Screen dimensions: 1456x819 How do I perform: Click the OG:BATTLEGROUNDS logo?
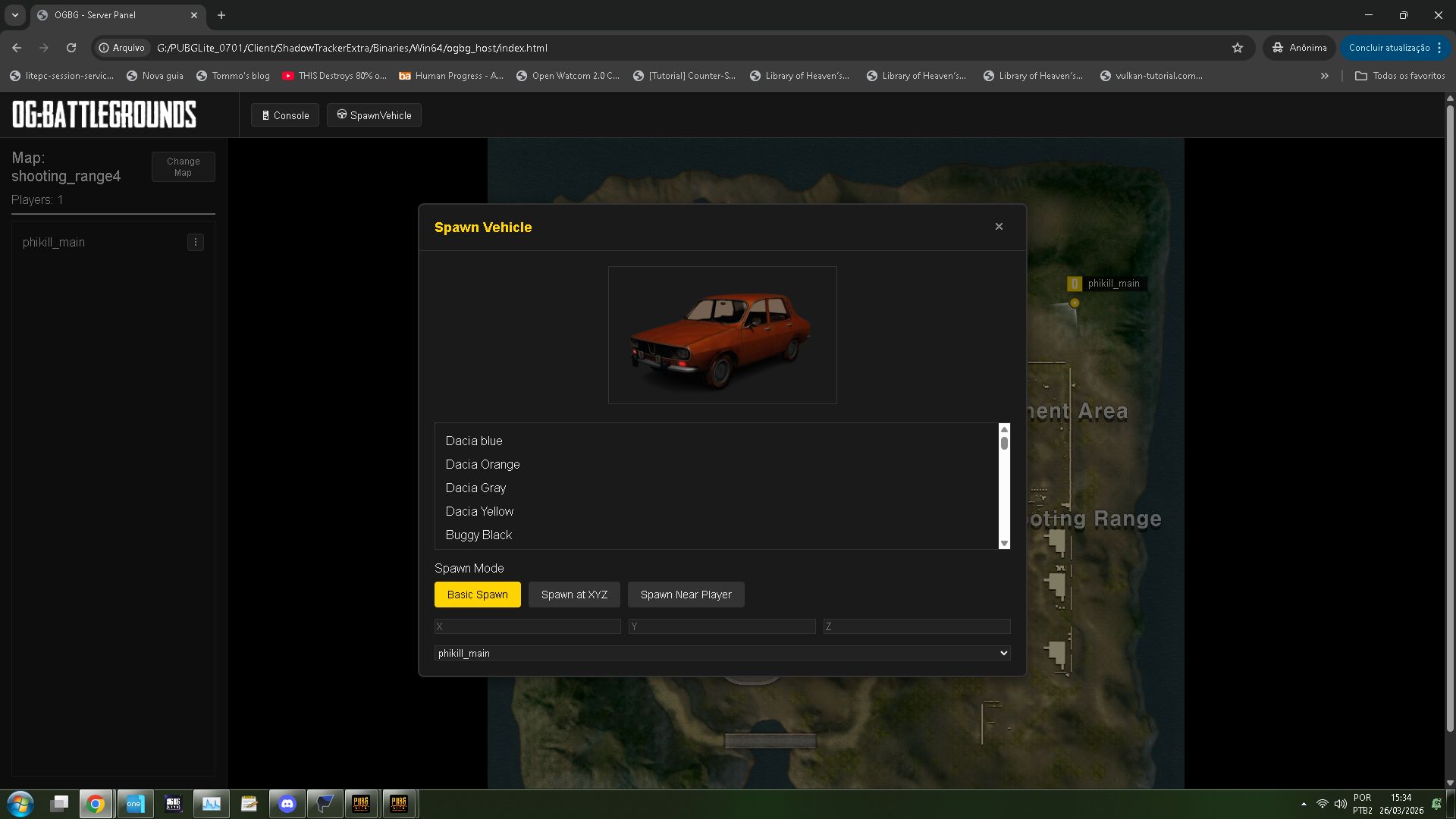point(104,115)
